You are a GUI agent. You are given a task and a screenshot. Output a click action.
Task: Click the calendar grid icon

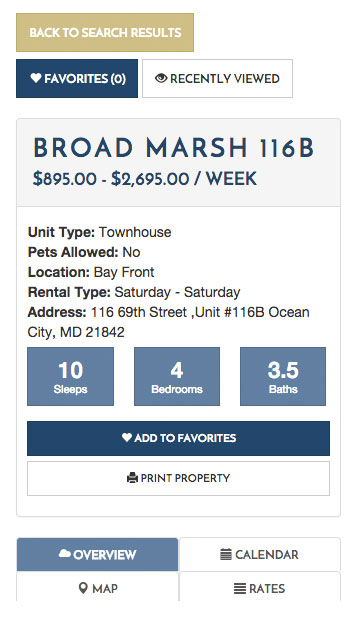click(226, 555)
